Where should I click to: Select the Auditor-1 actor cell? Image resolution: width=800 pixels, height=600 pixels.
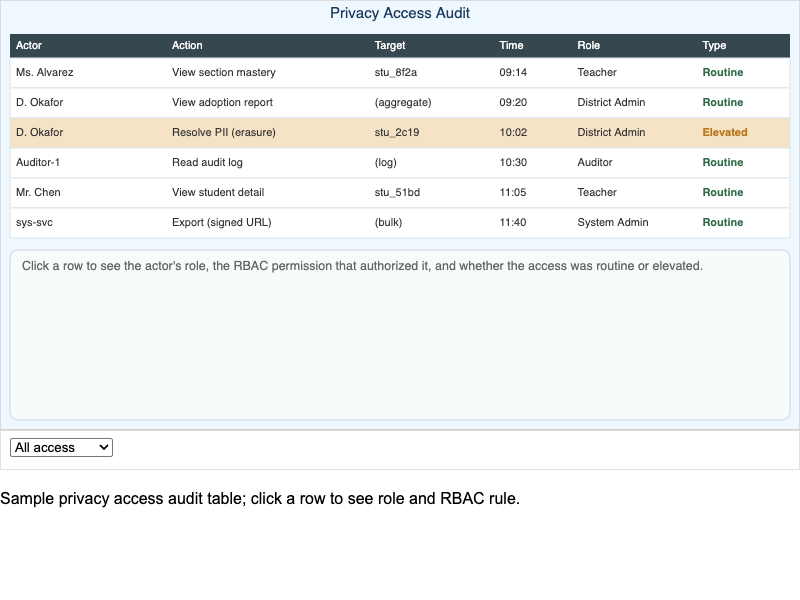tap(38, 162)
